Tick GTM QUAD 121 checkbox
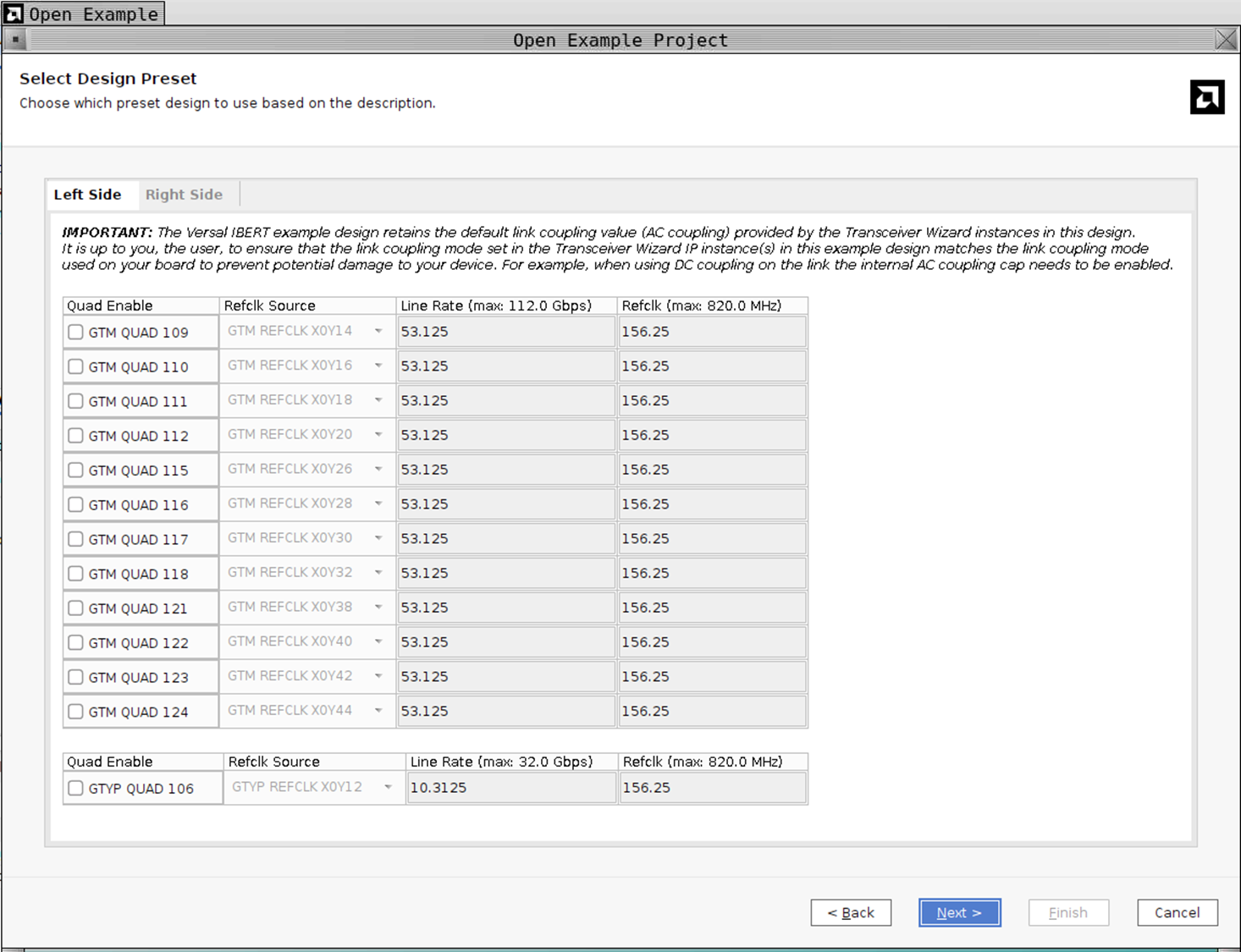1241x952 pixels. point(75,608)
